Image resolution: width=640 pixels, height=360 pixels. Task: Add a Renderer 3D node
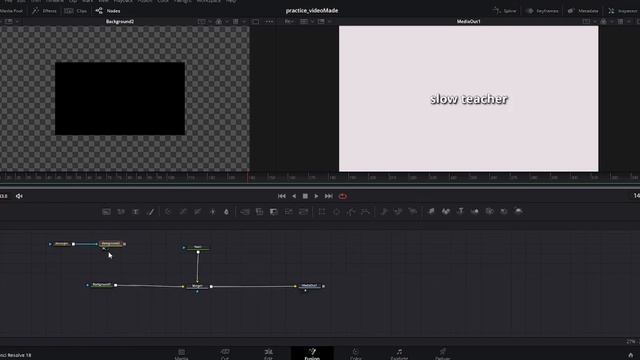pos(519,211)
